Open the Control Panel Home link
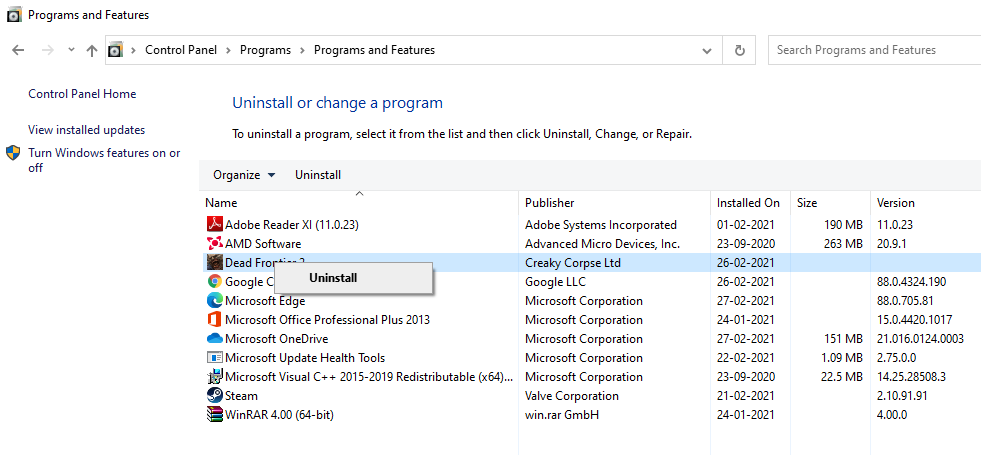The height and width of the screenshot is (455, 981). pyautogui.click(x=82, y=94)
